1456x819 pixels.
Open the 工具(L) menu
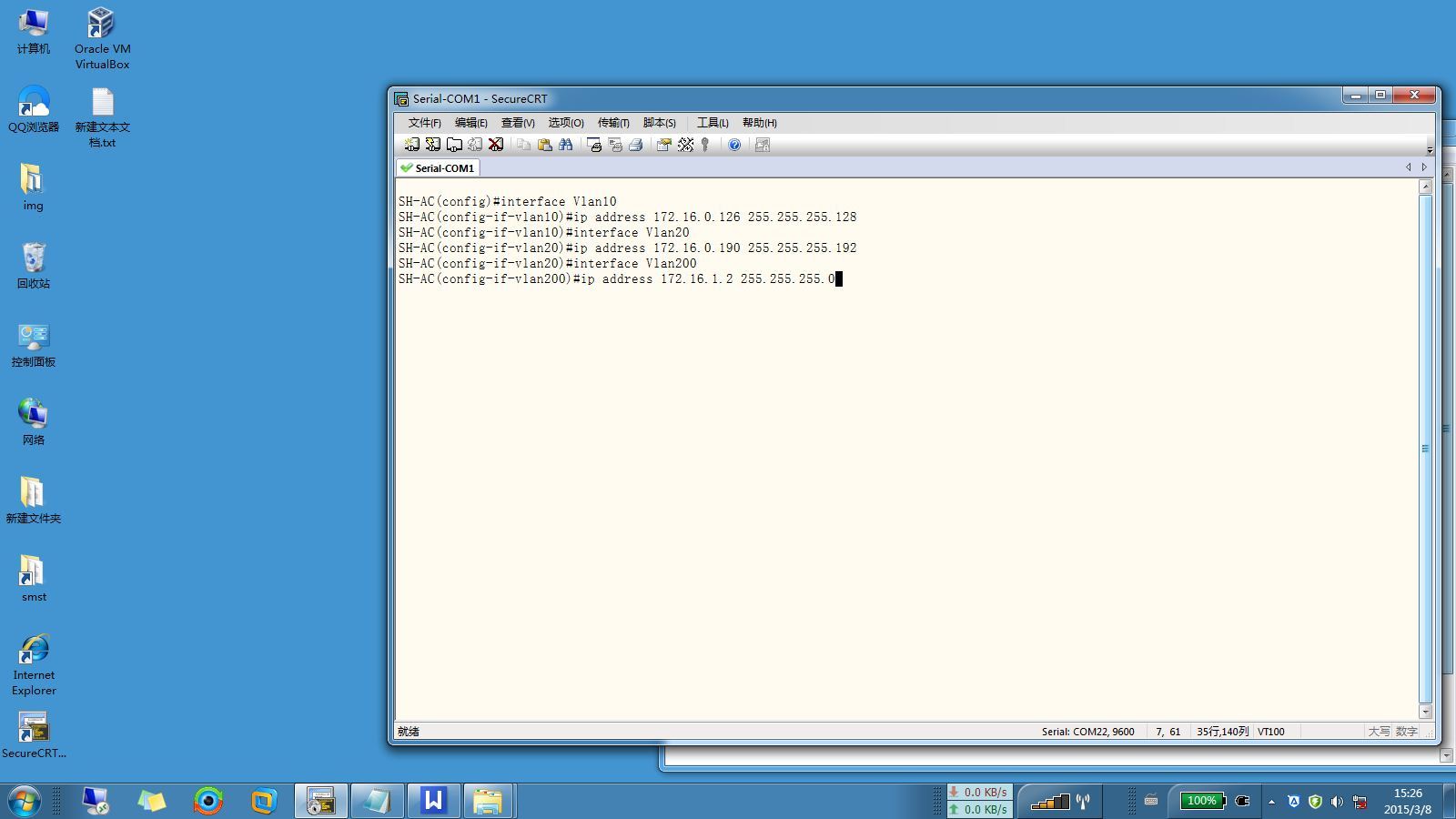click(713, 123)
